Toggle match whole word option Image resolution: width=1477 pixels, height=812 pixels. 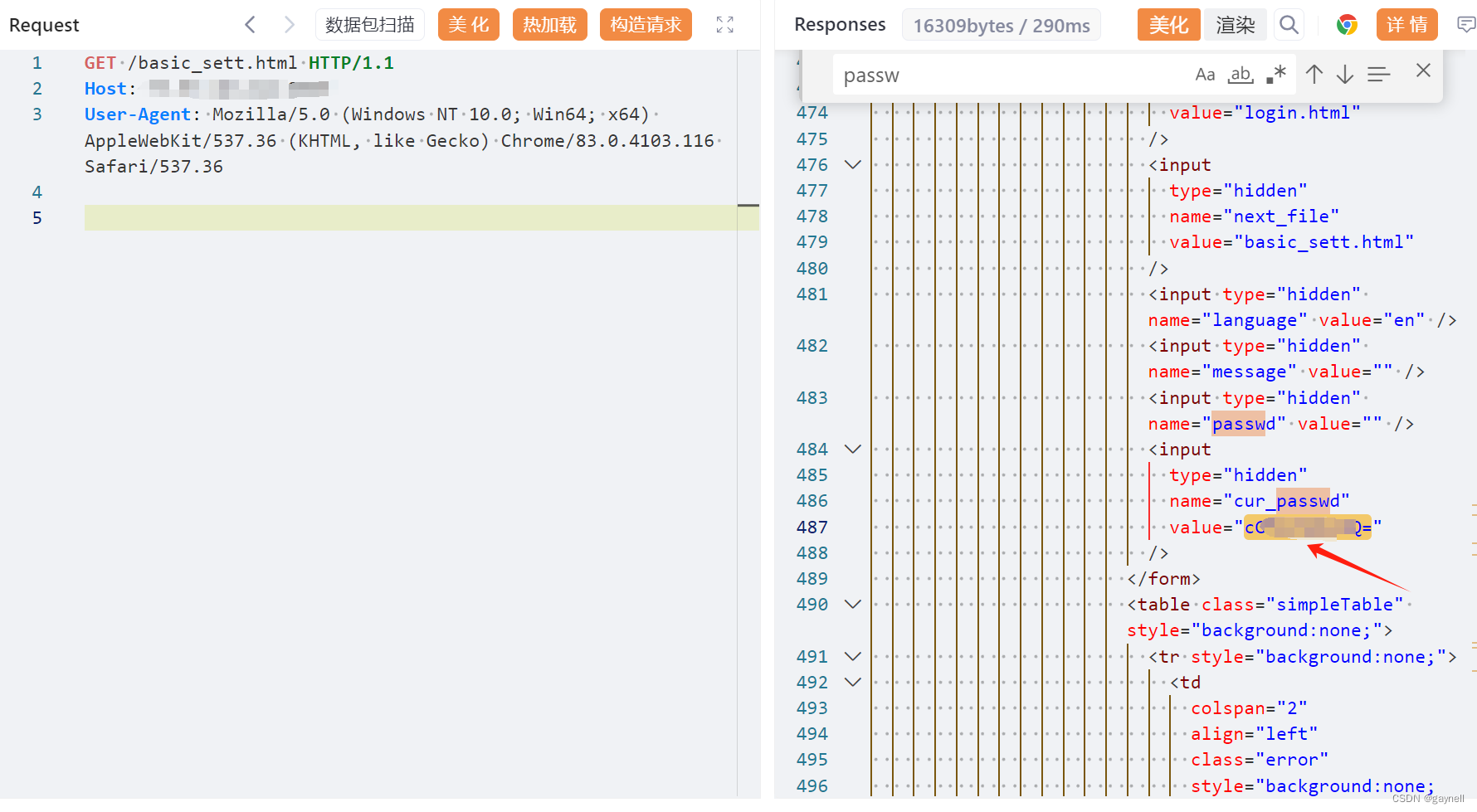[1241, 75]
